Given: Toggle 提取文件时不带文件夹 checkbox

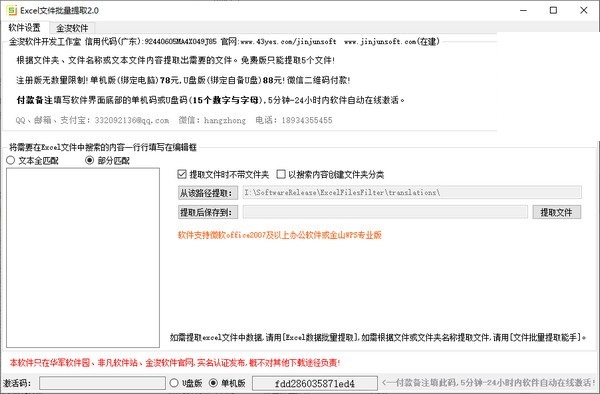Looking at the screenshot, I should (223, 175).
